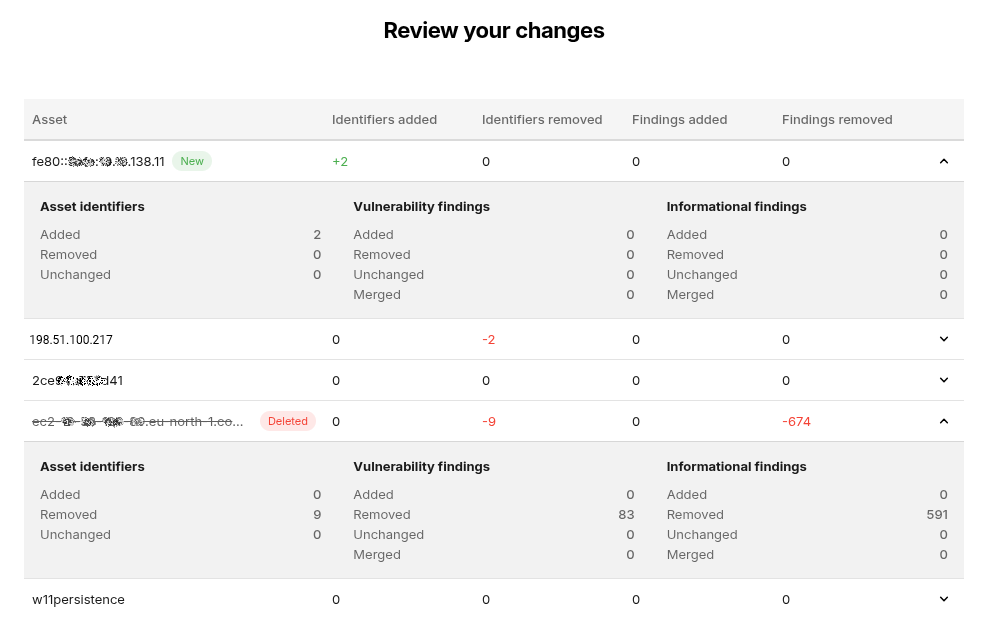The image size is (993, 625).
Task: Expand the 2ce…d41 asset row
Action: [943, 380]
